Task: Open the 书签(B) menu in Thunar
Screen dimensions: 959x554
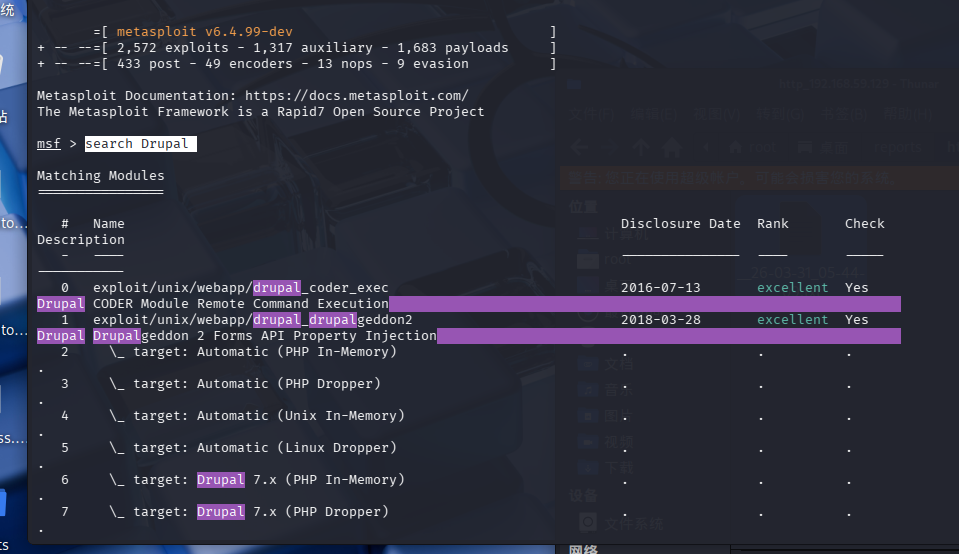Action: click(x=844, y=114)
